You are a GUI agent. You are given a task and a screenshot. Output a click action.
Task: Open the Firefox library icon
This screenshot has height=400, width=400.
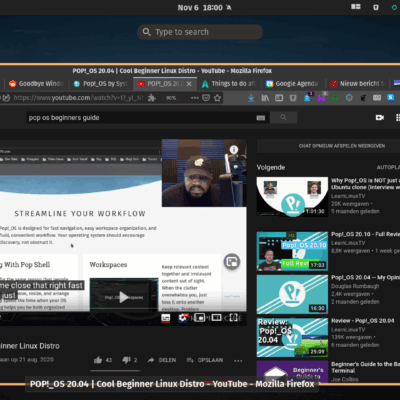265,98
